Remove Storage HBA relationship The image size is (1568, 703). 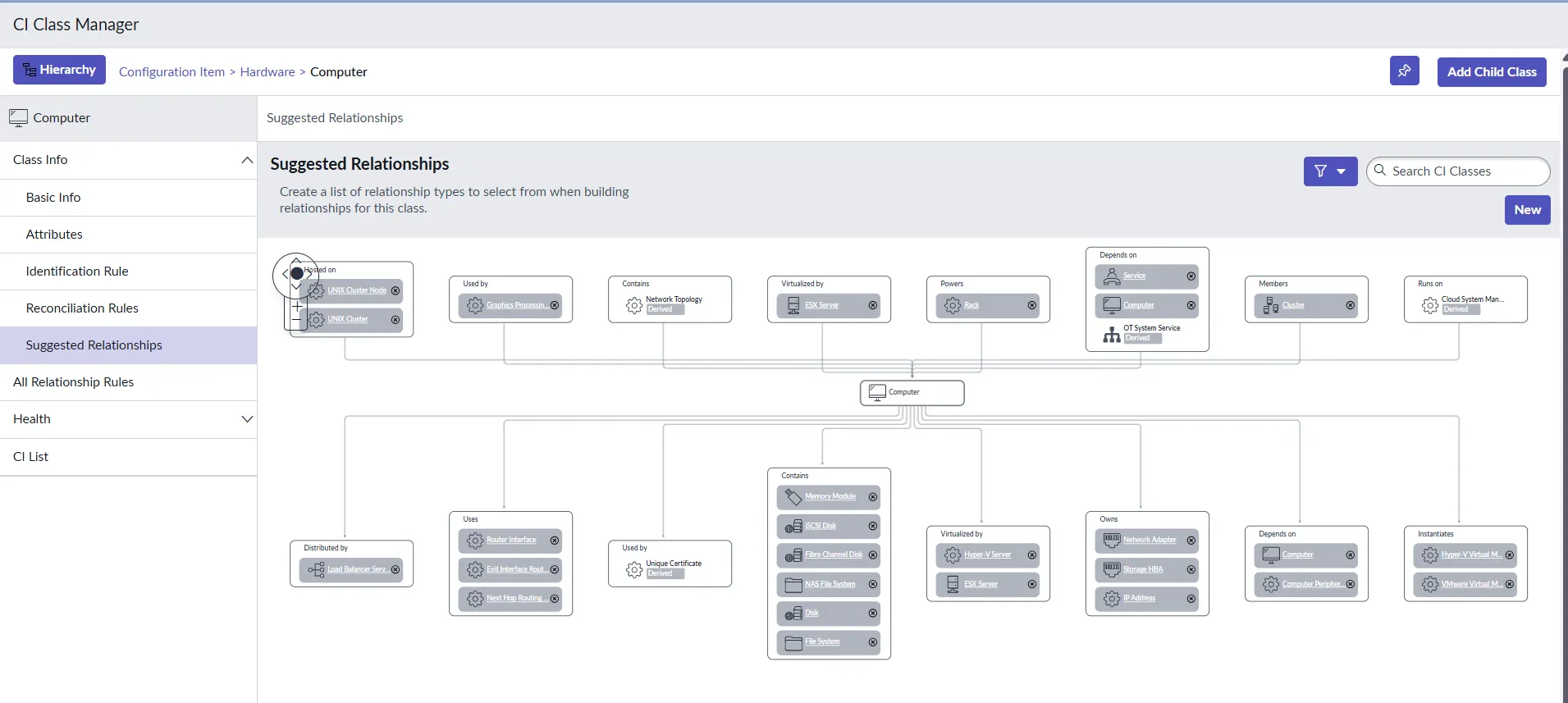pos(1191,569)
